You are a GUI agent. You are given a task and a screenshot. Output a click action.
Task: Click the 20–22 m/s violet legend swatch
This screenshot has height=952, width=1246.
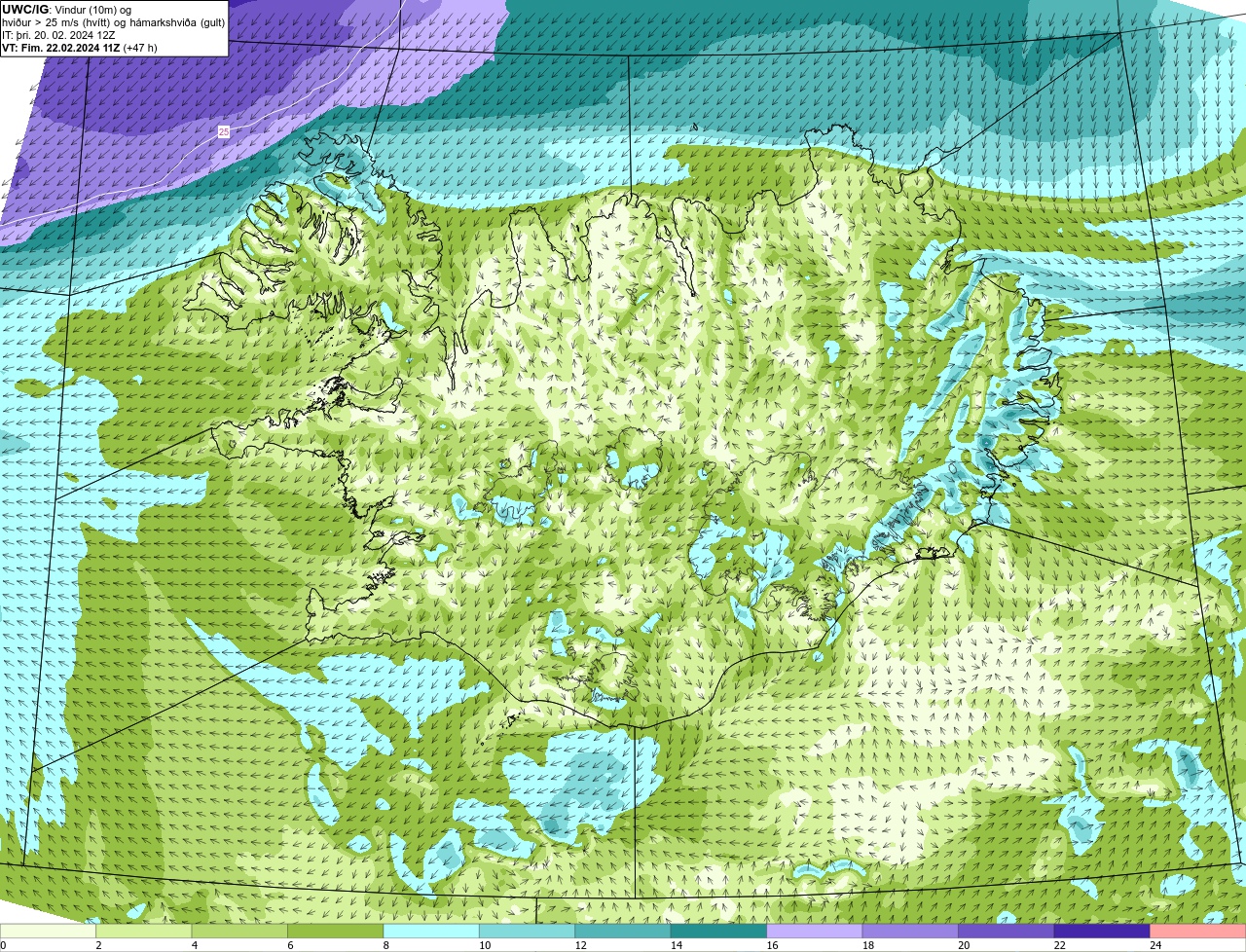point(1007,931)
